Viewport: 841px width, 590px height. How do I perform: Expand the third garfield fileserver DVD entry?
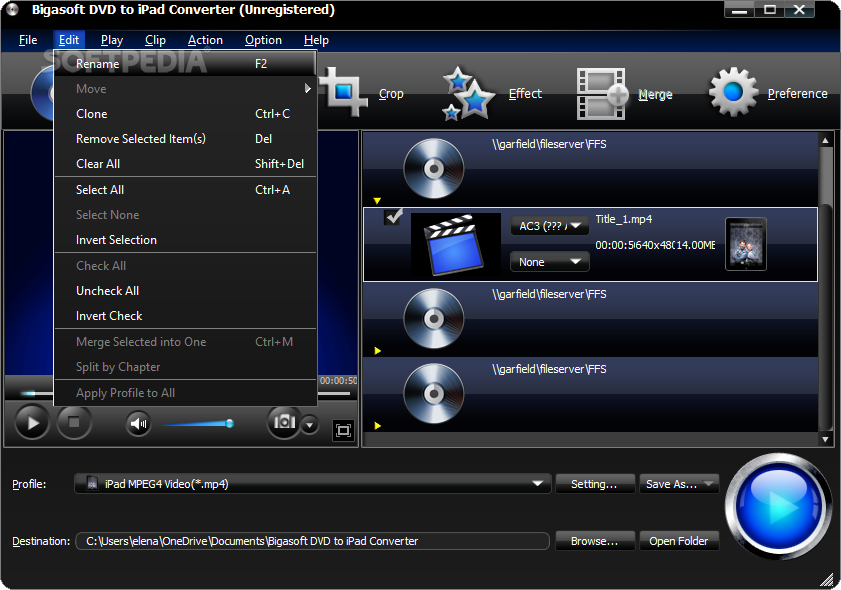[x=378, y=426]
